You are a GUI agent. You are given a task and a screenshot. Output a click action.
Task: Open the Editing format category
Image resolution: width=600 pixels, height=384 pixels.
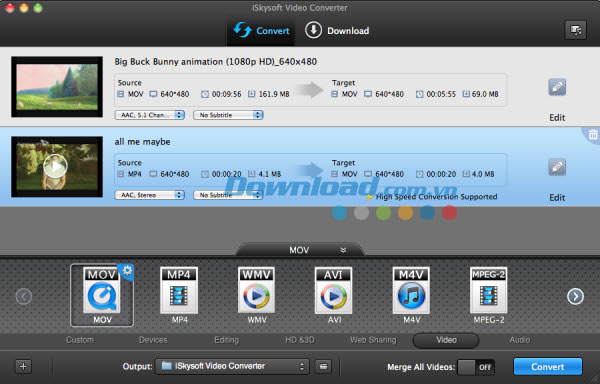[x=227, y=340]
